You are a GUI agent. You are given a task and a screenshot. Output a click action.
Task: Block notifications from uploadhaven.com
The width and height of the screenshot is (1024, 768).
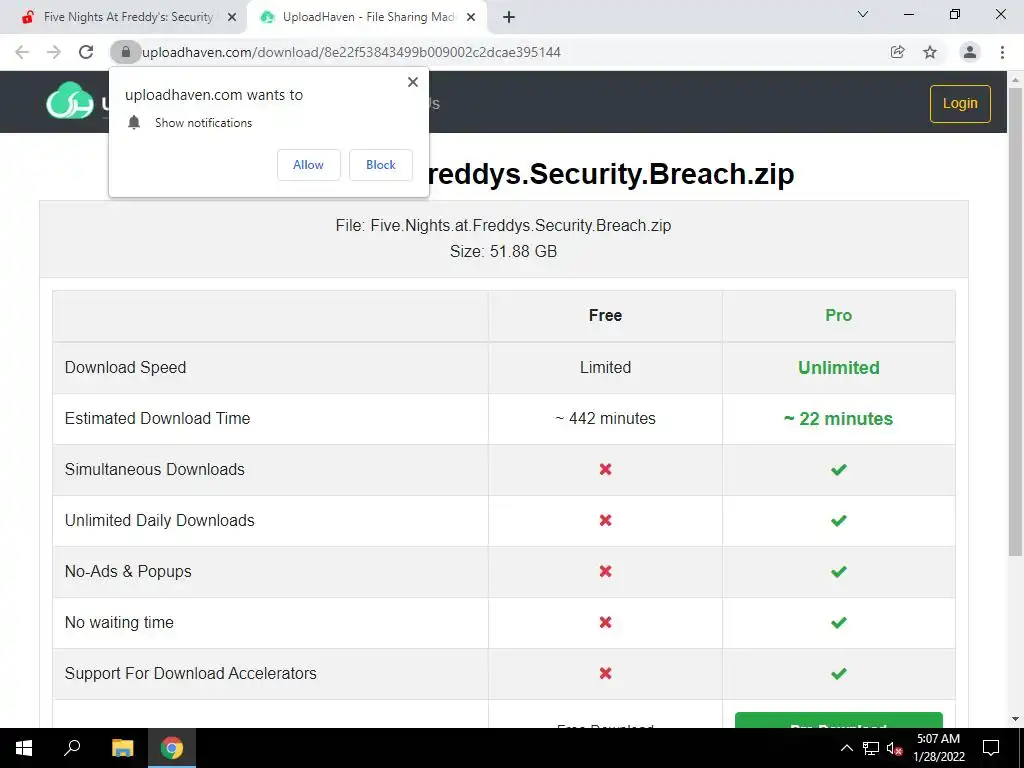click(381, 165)
